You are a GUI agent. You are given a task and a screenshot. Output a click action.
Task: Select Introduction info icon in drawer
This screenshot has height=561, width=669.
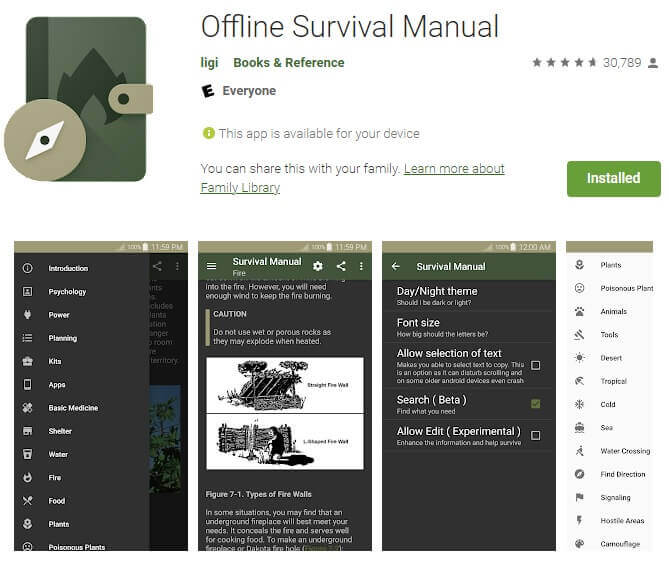[27, 268]
